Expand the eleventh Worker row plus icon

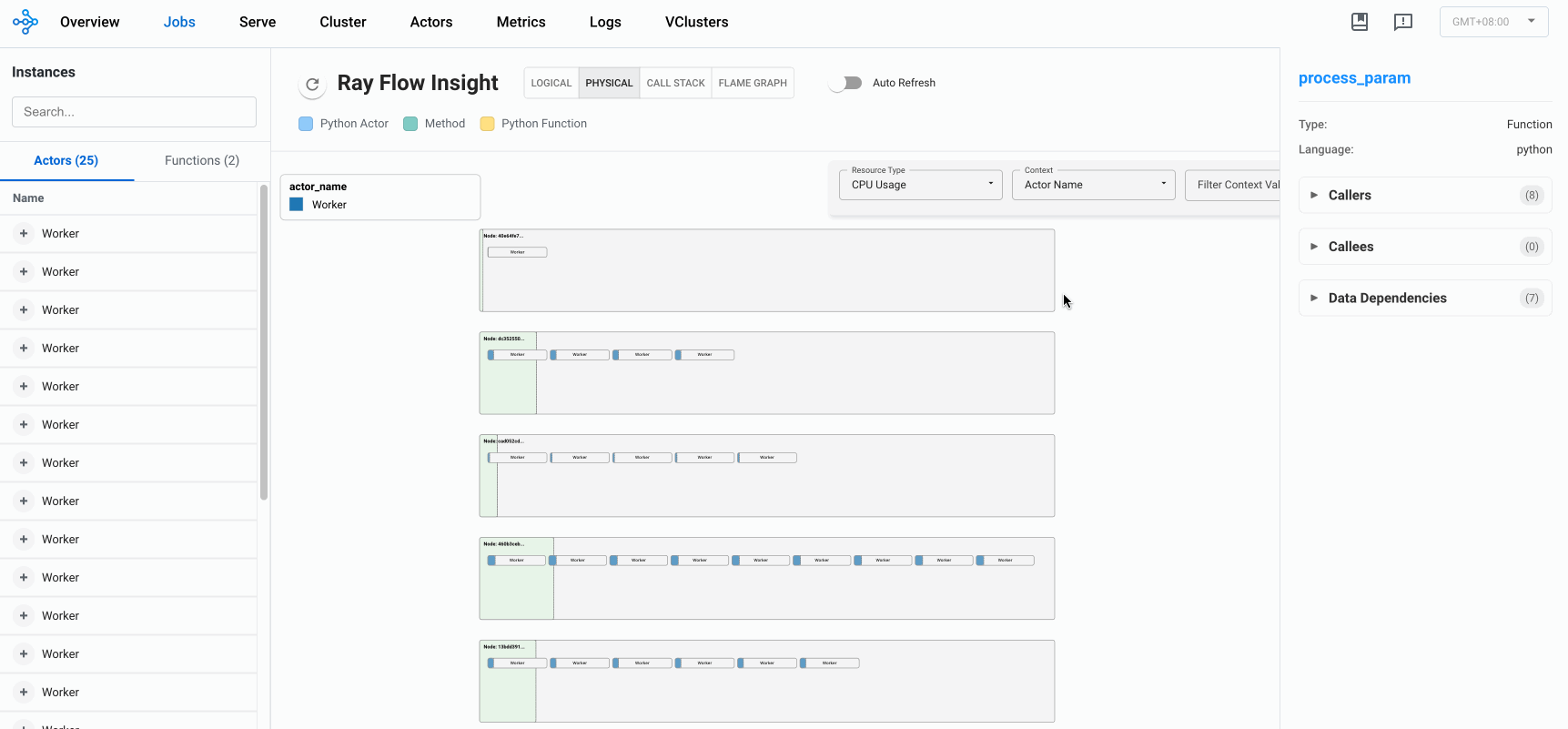point(24,616)
